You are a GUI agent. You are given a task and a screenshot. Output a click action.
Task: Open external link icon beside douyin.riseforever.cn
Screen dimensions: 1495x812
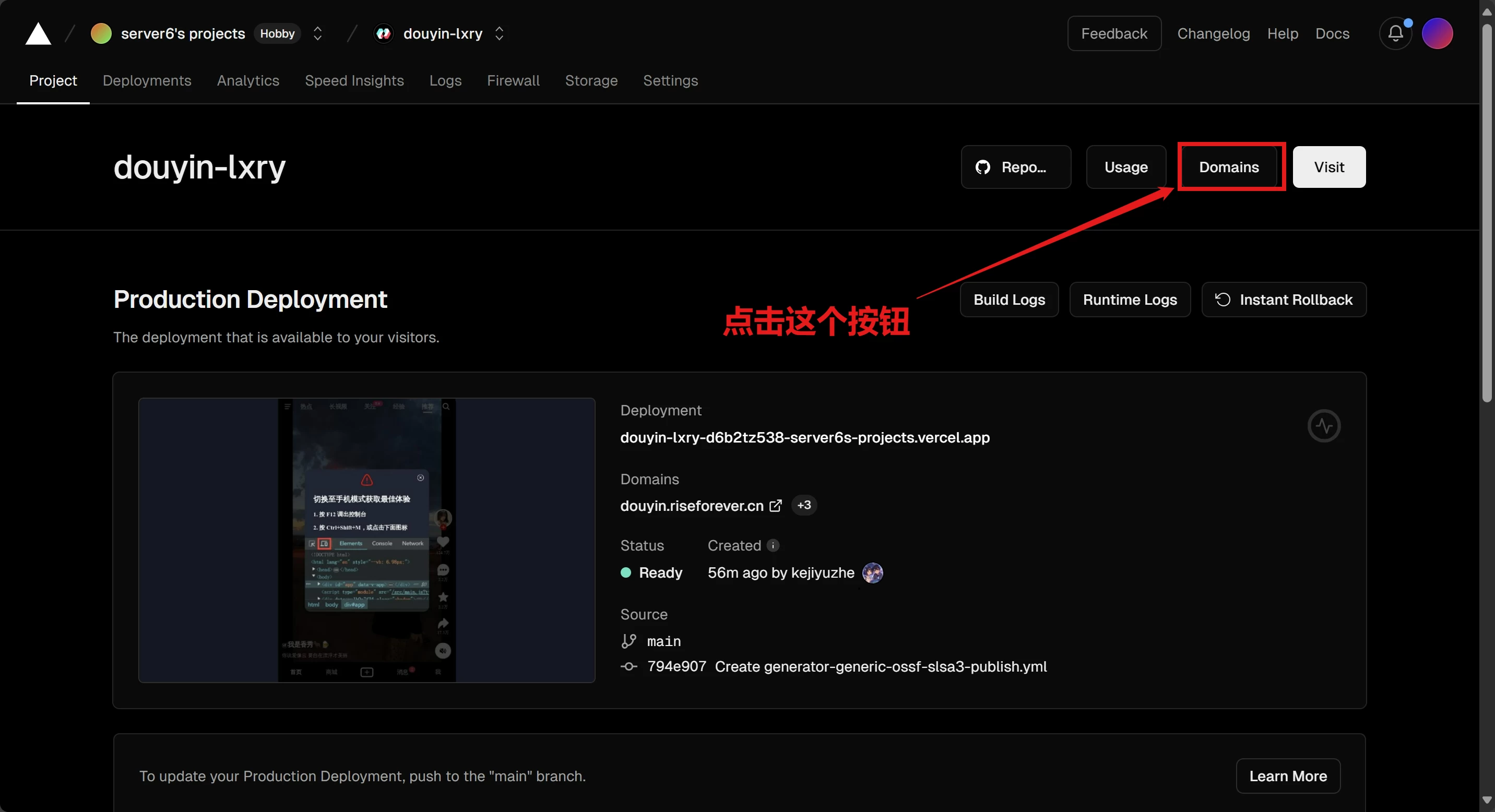775,506
